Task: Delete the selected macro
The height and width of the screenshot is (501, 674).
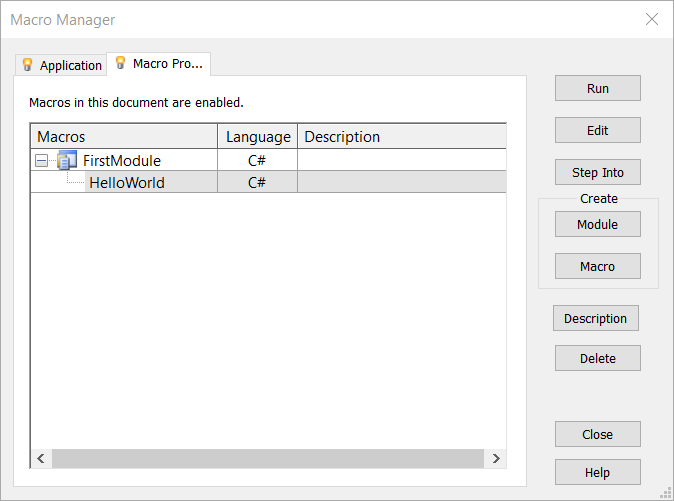Action: click(x=597, y=358)
